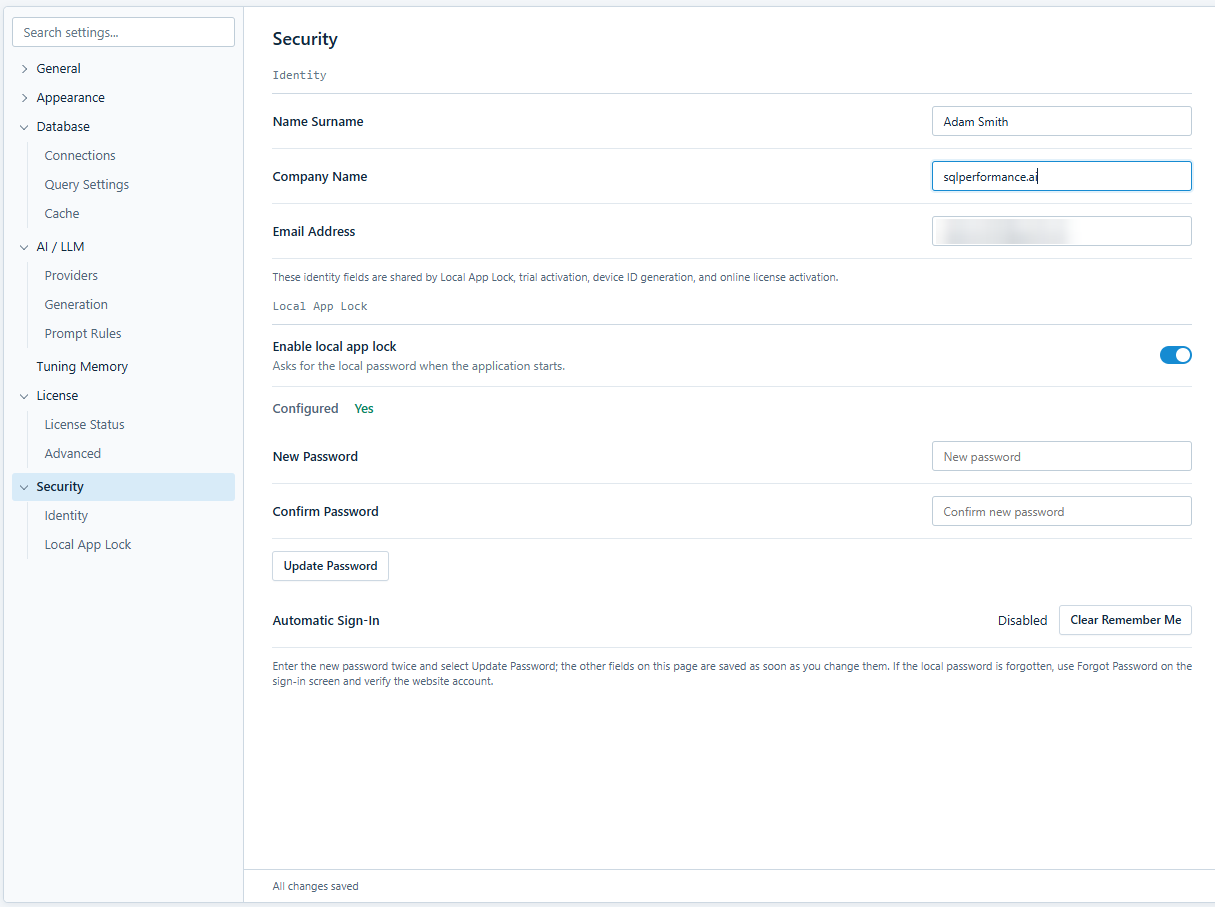
Task: Click the Clear Remember Me button
Action: pyautogui.click(x=1125, y=620)
